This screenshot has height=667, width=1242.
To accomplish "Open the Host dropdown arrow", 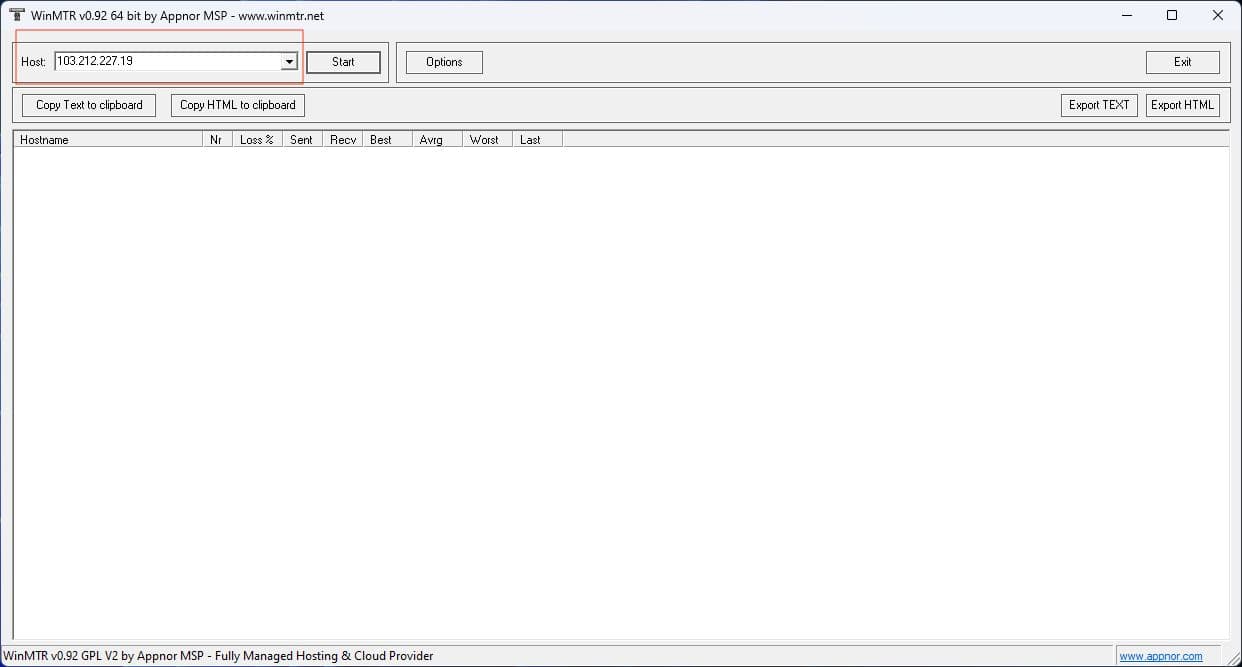I will [289, 62].
